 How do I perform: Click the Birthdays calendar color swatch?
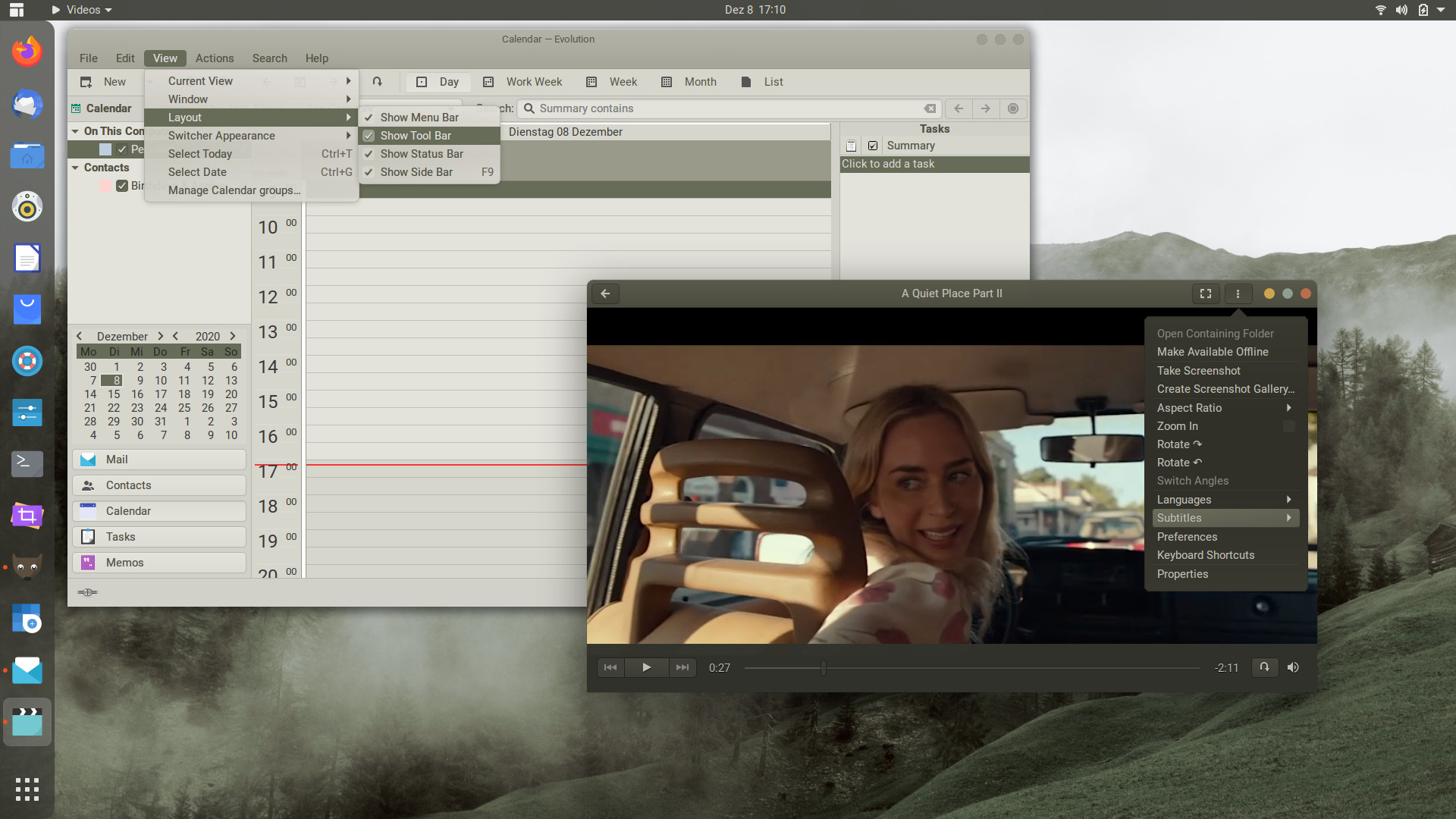[x=105, y=186]
